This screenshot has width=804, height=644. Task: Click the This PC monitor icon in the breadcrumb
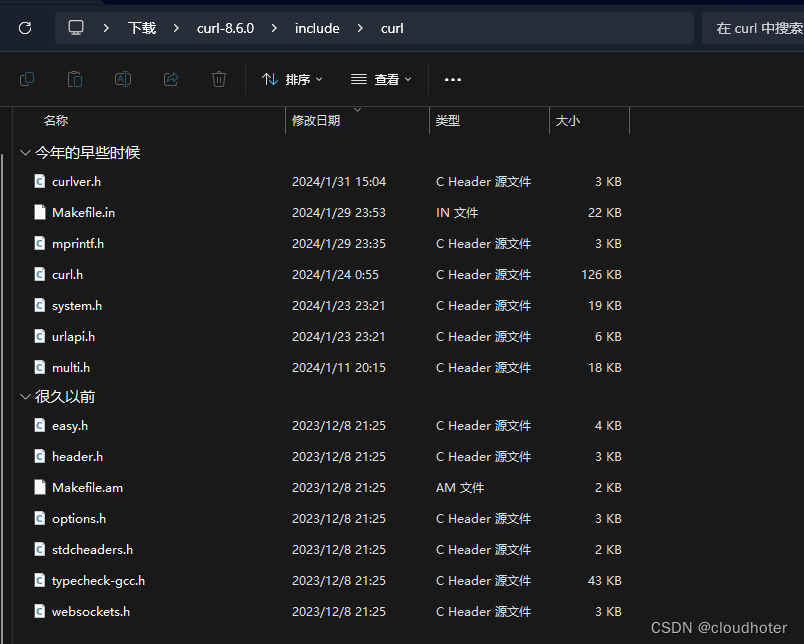pos(76,28)
